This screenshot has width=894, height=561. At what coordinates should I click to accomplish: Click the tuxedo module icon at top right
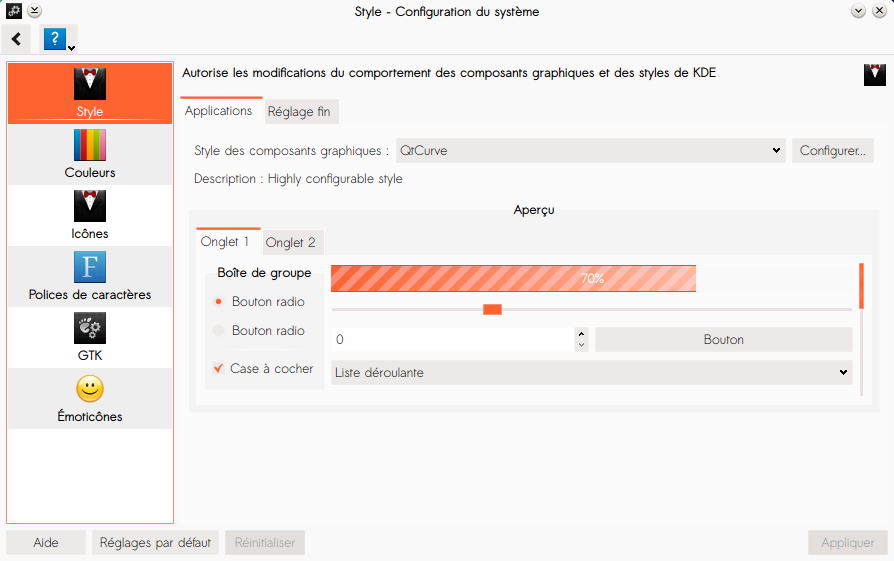(875, 75)
